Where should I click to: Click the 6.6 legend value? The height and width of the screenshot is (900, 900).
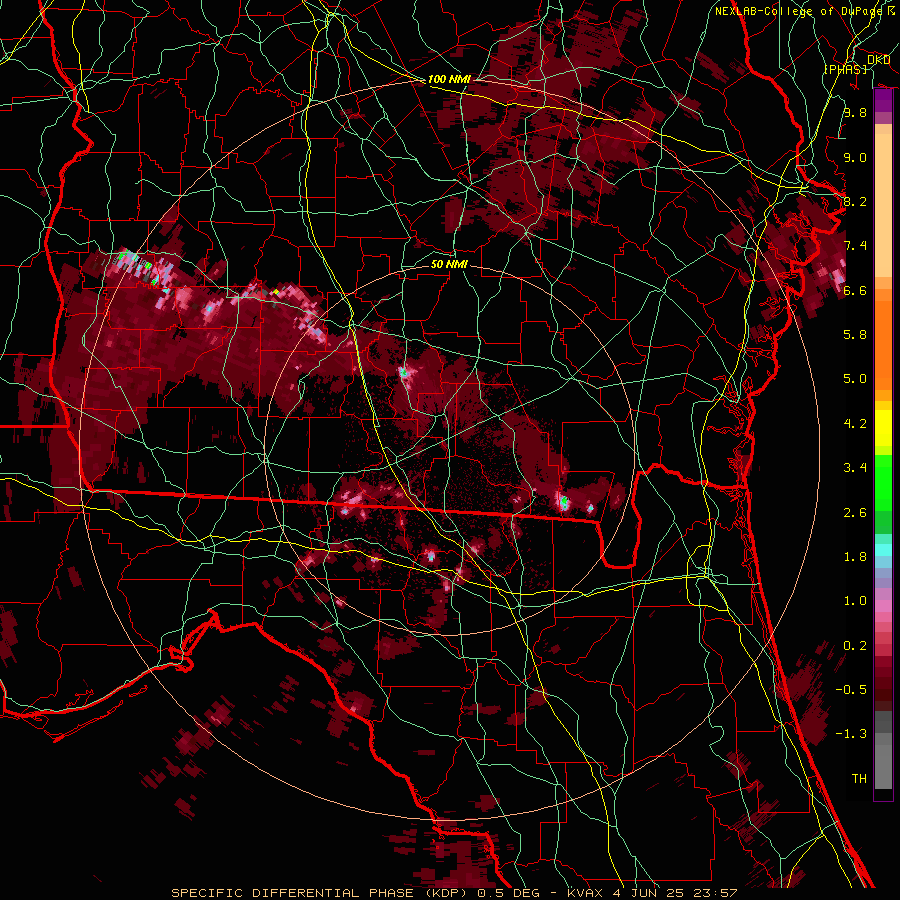pyautogui.click(x=855, y=290)
